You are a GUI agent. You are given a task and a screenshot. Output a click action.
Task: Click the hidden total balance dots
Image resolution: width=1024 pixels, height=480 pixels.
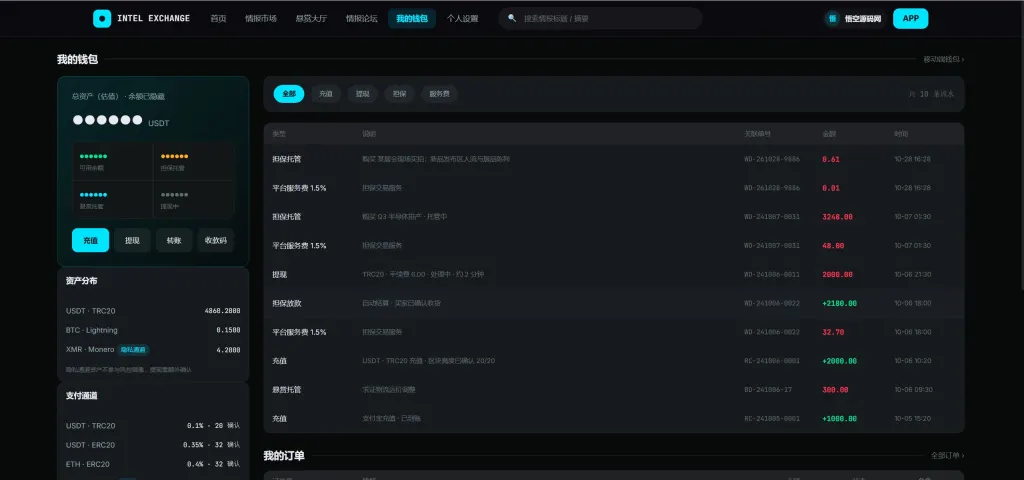coord(107,120)
